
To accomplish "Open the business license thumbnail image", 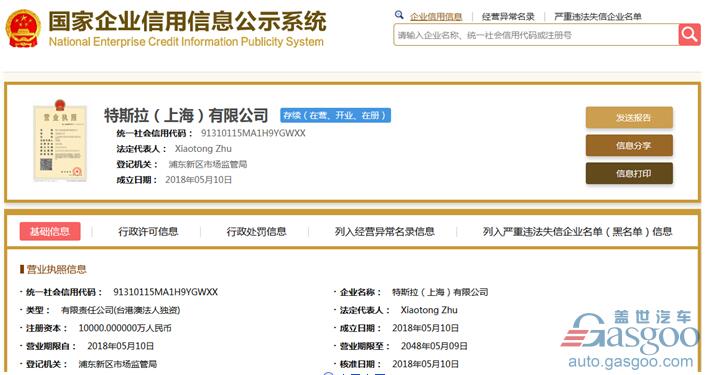I will tap(60, 141).
